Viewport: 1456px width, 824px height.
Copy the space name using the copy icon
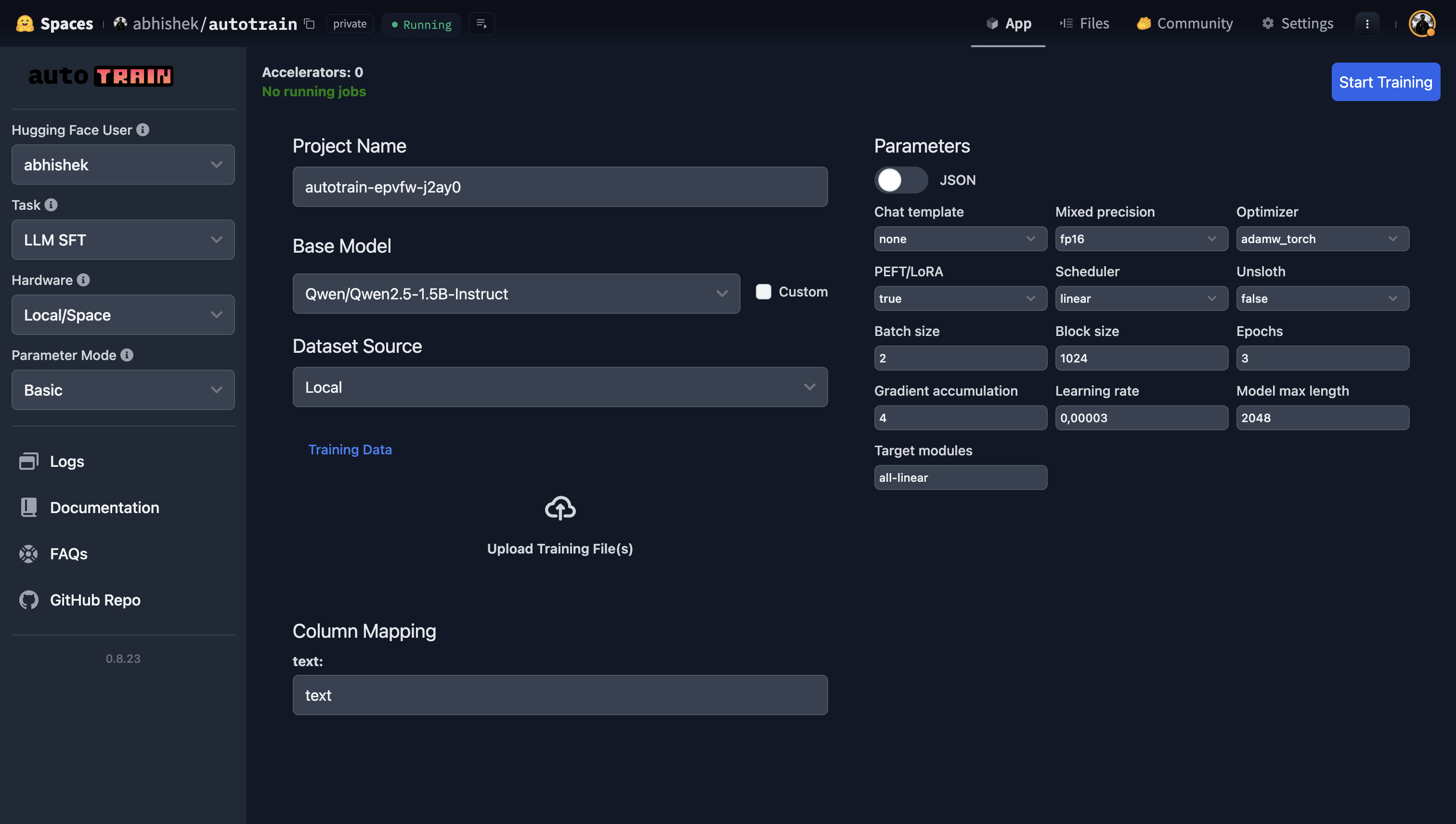[x=309, y=25]
